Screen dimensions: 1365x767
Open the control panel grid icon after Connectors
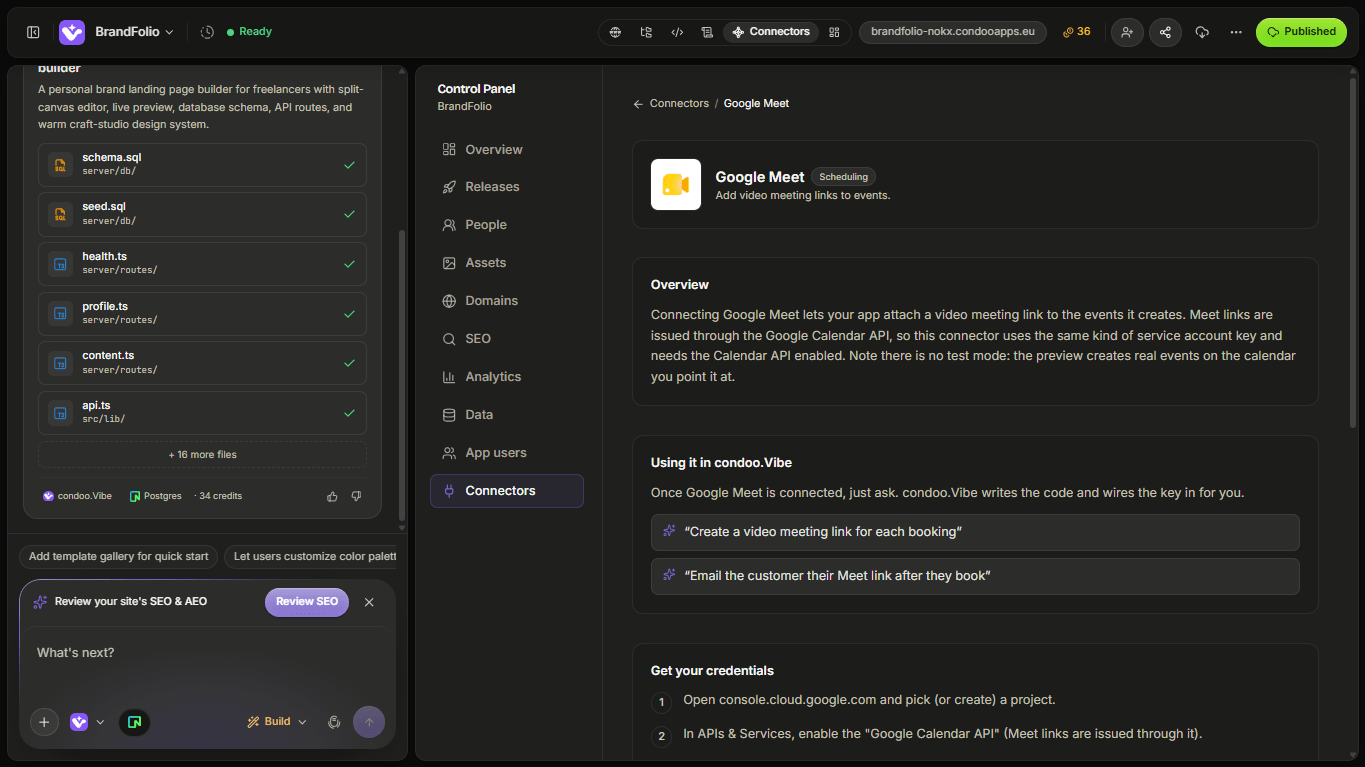click(834, 32)
